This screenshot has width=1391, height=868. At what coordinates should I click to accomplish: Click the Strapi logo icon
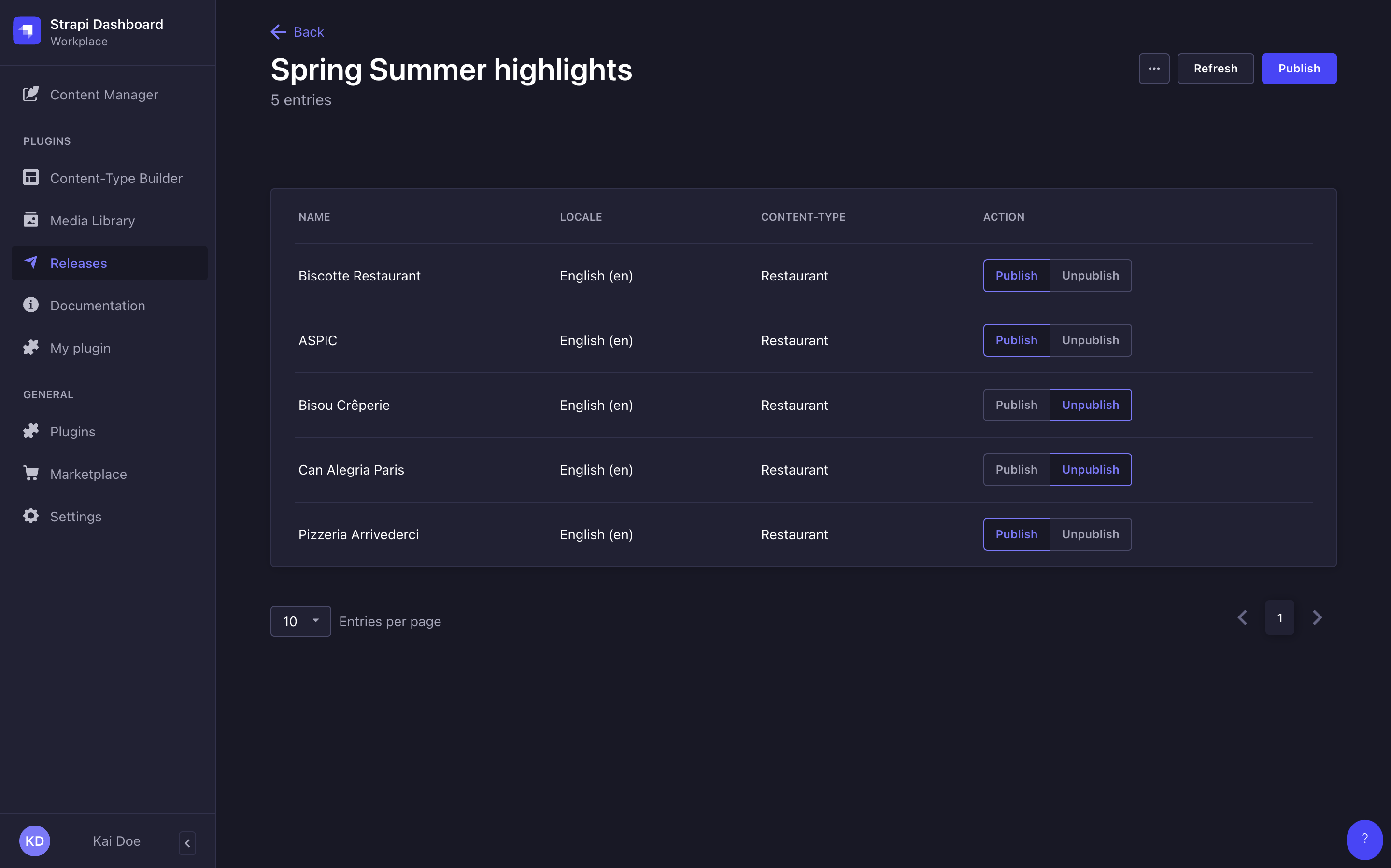point(27,31)
